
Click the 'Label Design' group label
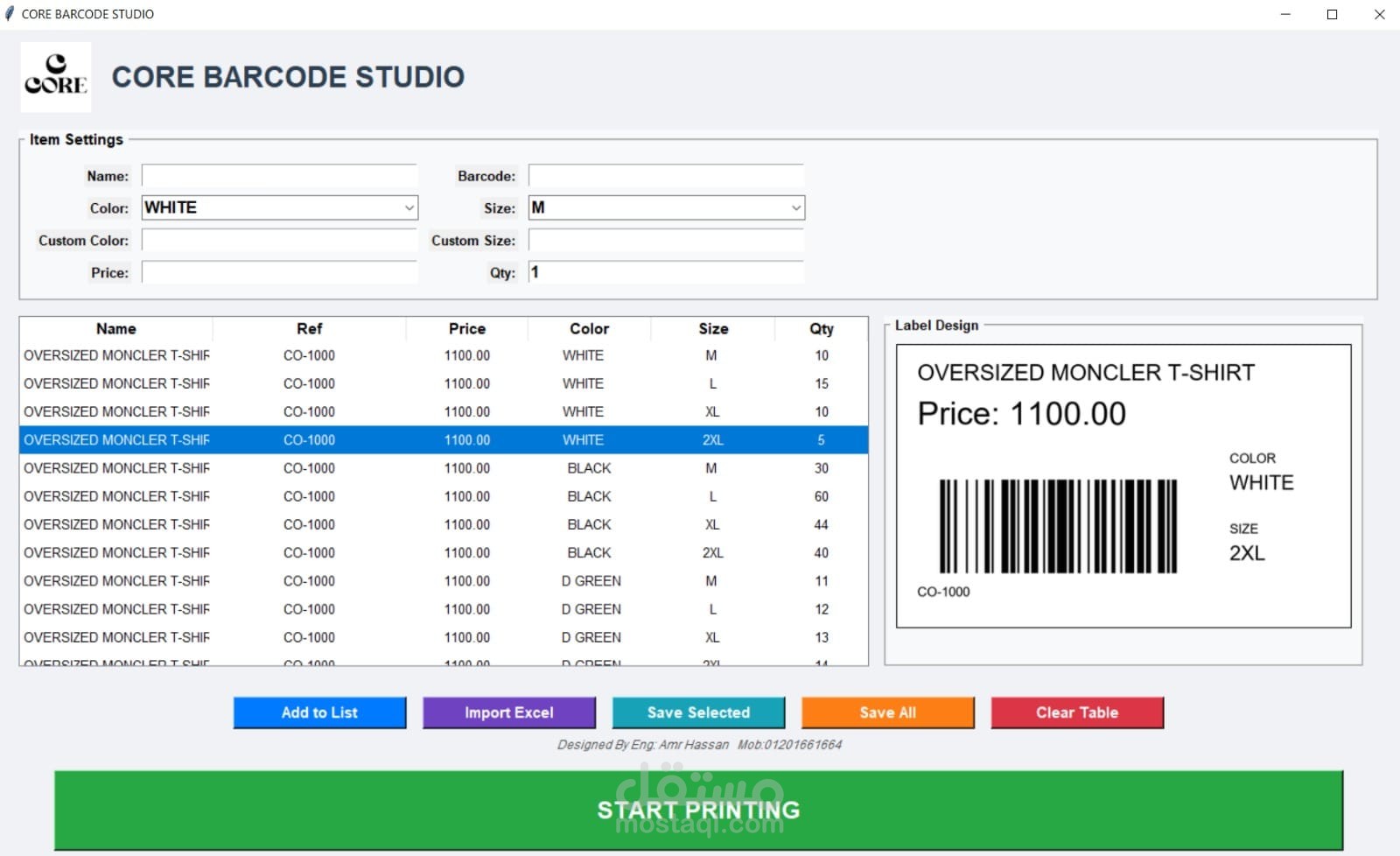tap(936, 326)
